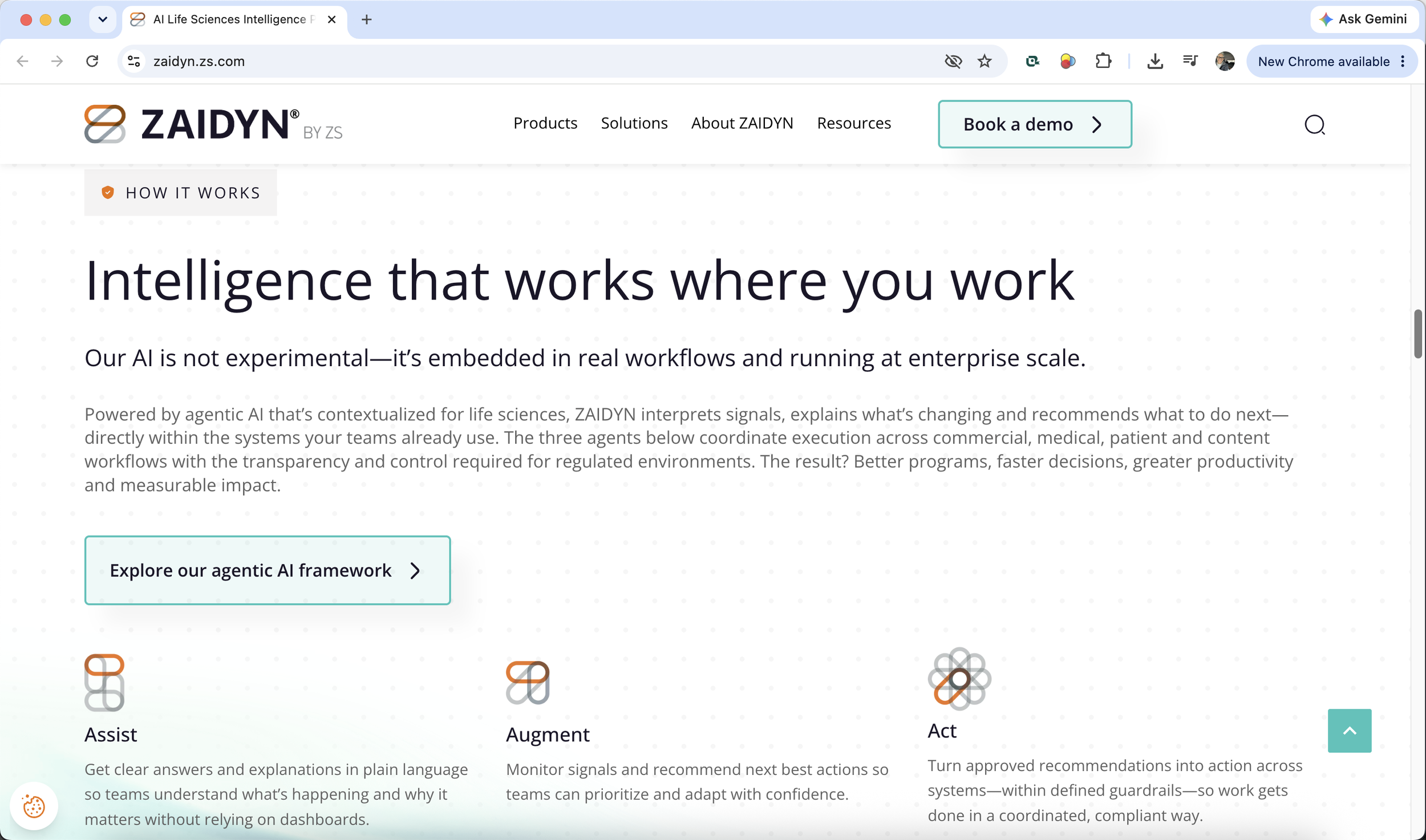Open Chrome three-dot menu
Viewport: 1426px width, 840px height.
pos(1403,61)
